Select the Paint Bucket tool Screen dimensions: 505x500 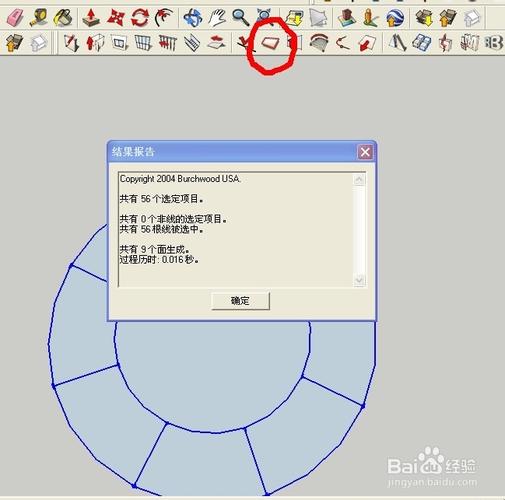click(x=63, y=17)
